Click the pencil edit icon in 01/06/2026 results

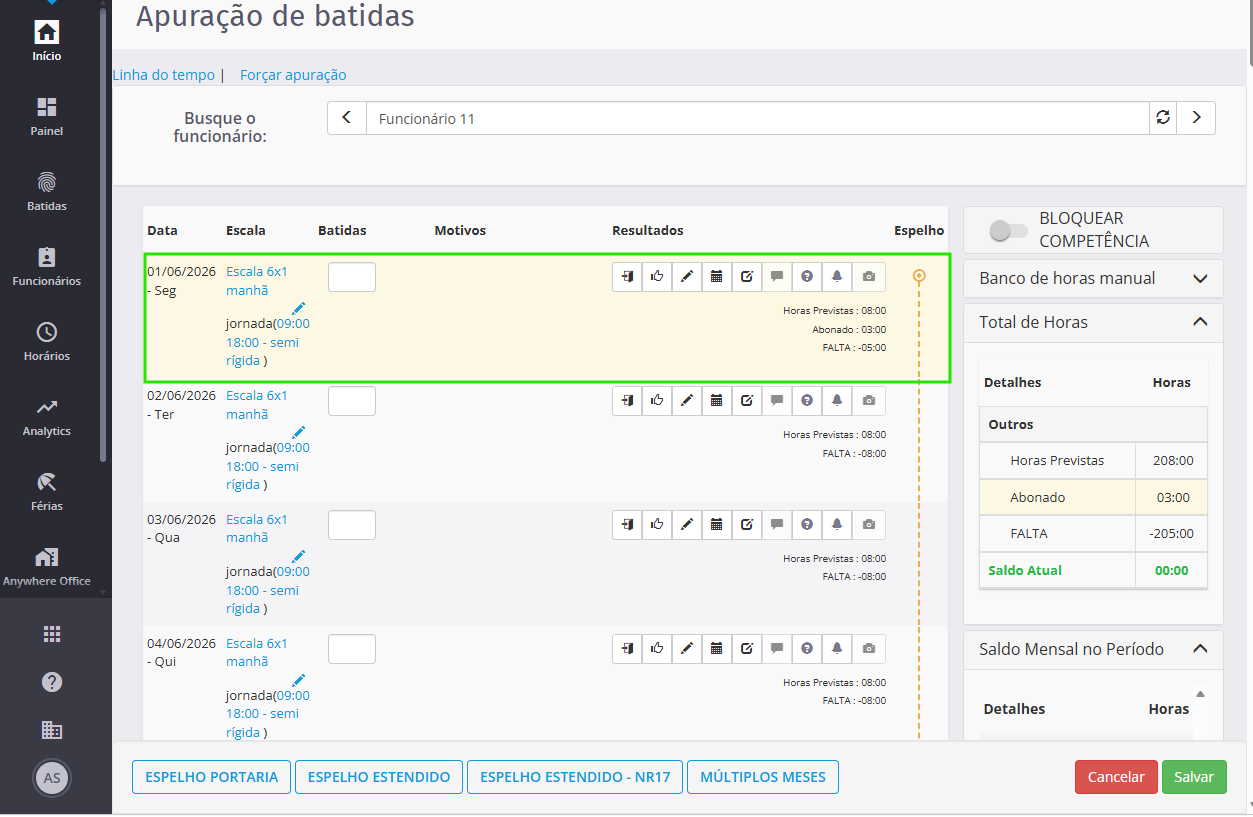pyautogui.click(x=687, y=277)
